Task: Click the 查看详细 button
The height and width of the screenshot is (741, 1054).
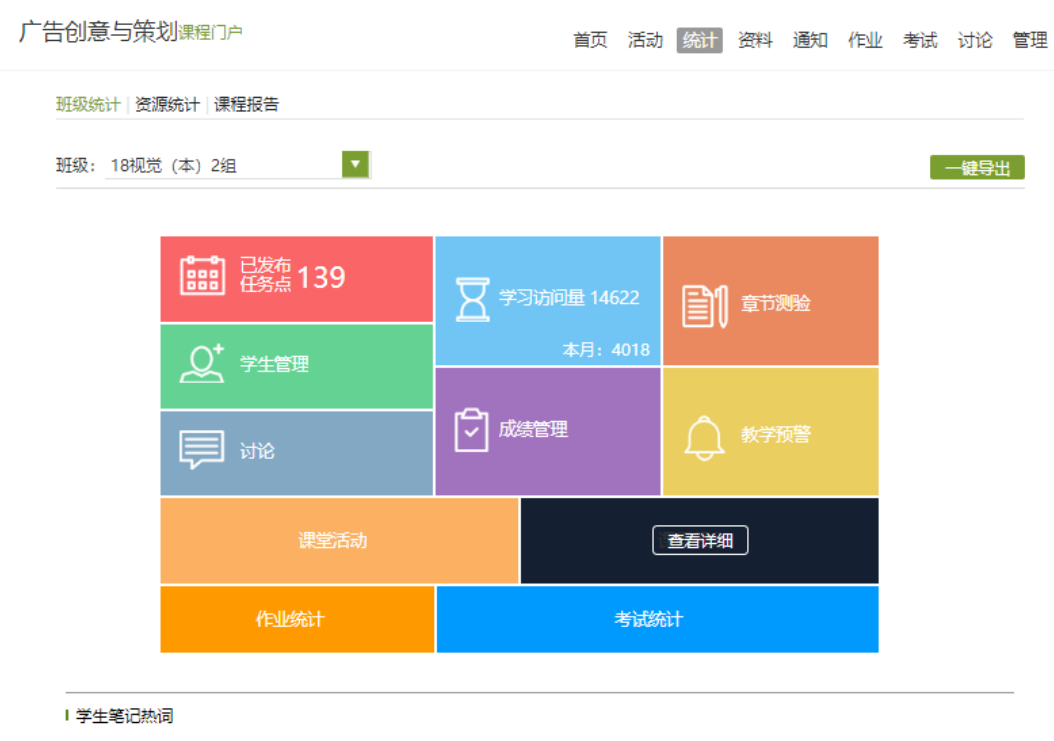Action: click(x=700, y=541)
